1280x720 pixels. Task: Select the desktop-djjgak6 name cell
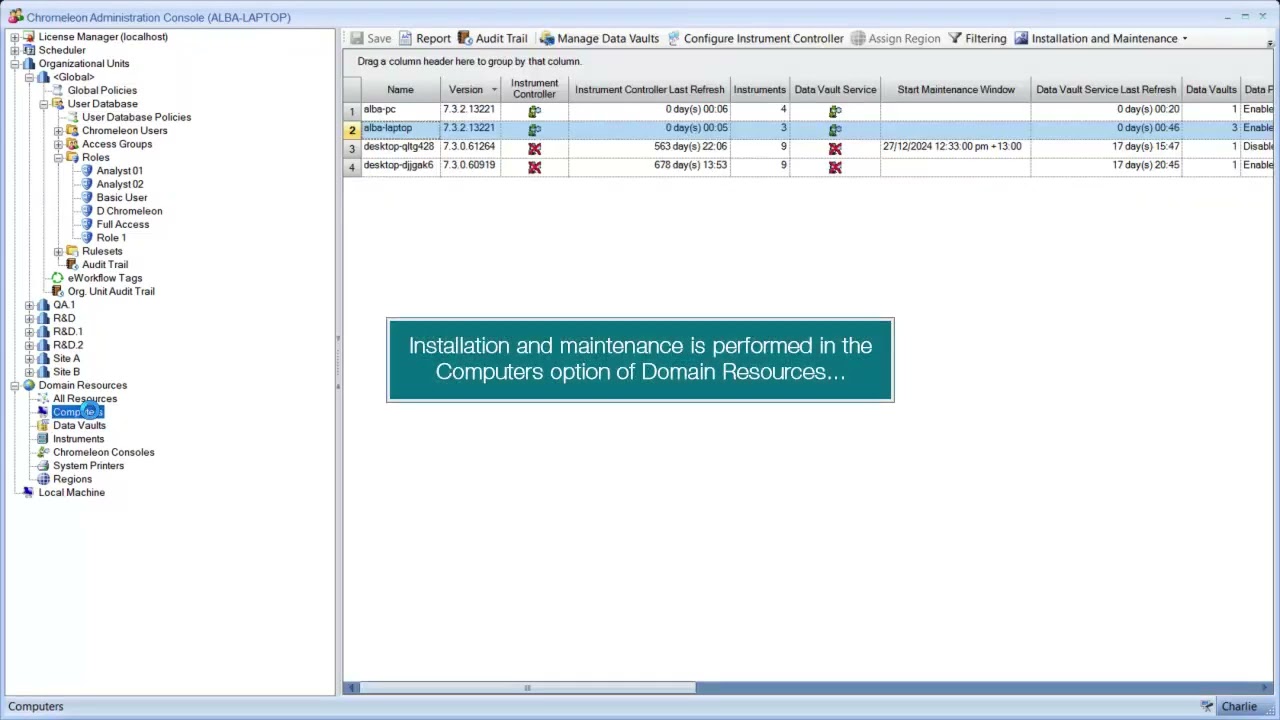click(x=400, y=166)
